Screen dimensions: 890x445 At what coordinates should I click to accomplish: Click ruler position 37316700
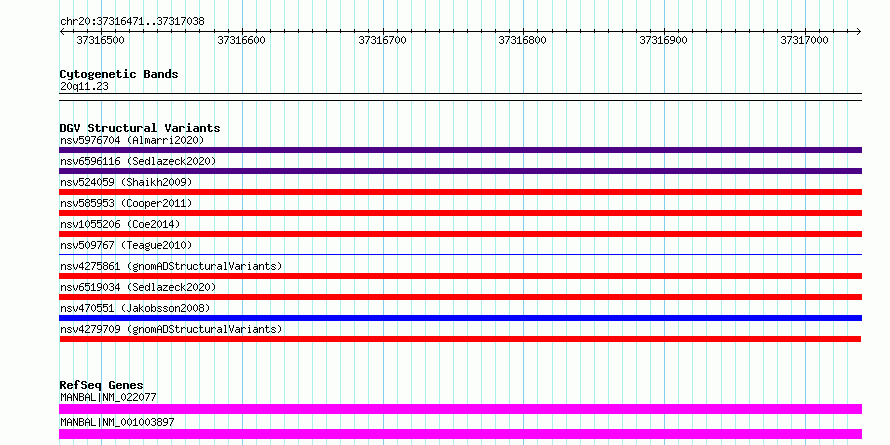(x=382, y=40)
